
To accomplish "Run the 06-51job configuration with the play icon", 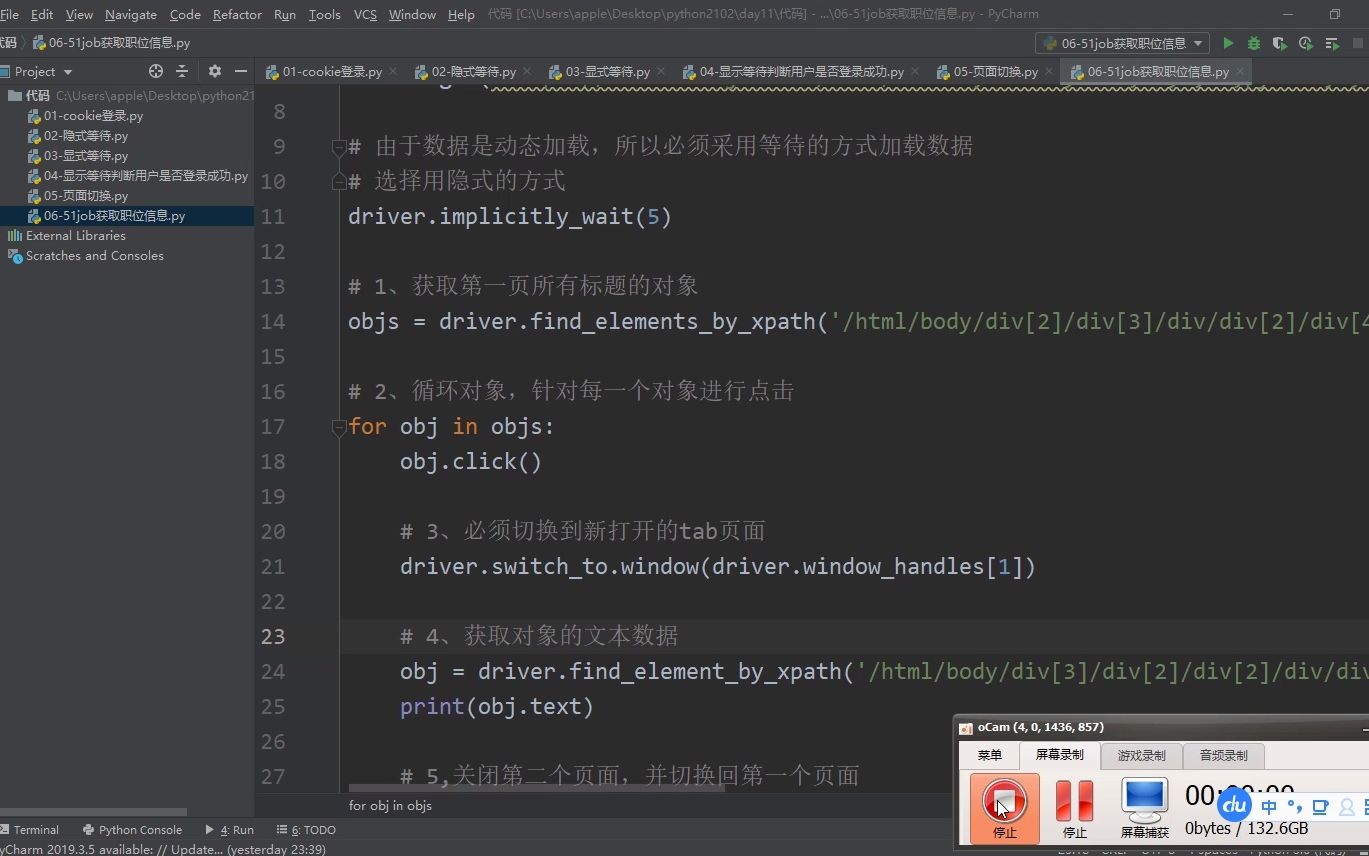I will click(1228, 43).
